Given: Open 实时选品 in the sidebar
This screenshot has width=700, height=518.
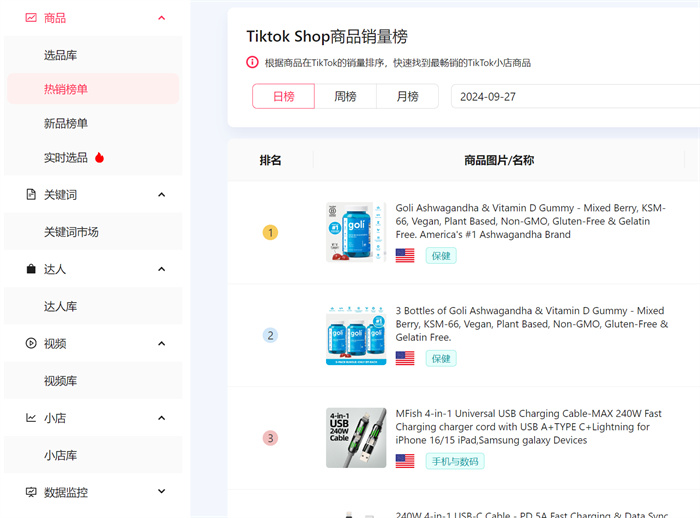Looking at the screenshot, I should pyautogui.click(x=93, y=158).
